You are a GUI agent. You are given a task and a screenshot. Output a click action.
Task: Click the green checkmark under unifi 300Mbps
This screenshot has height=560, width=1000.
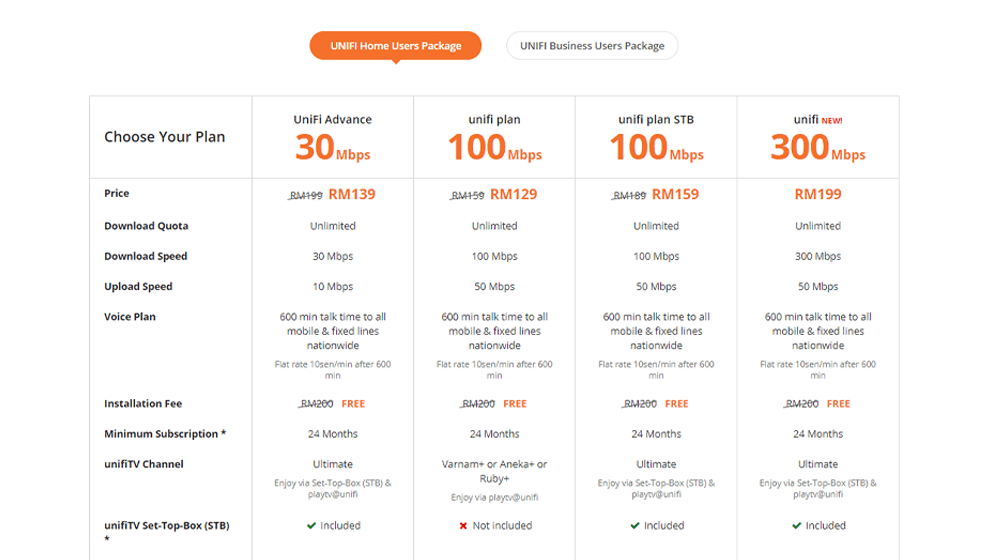click(797, 526)
